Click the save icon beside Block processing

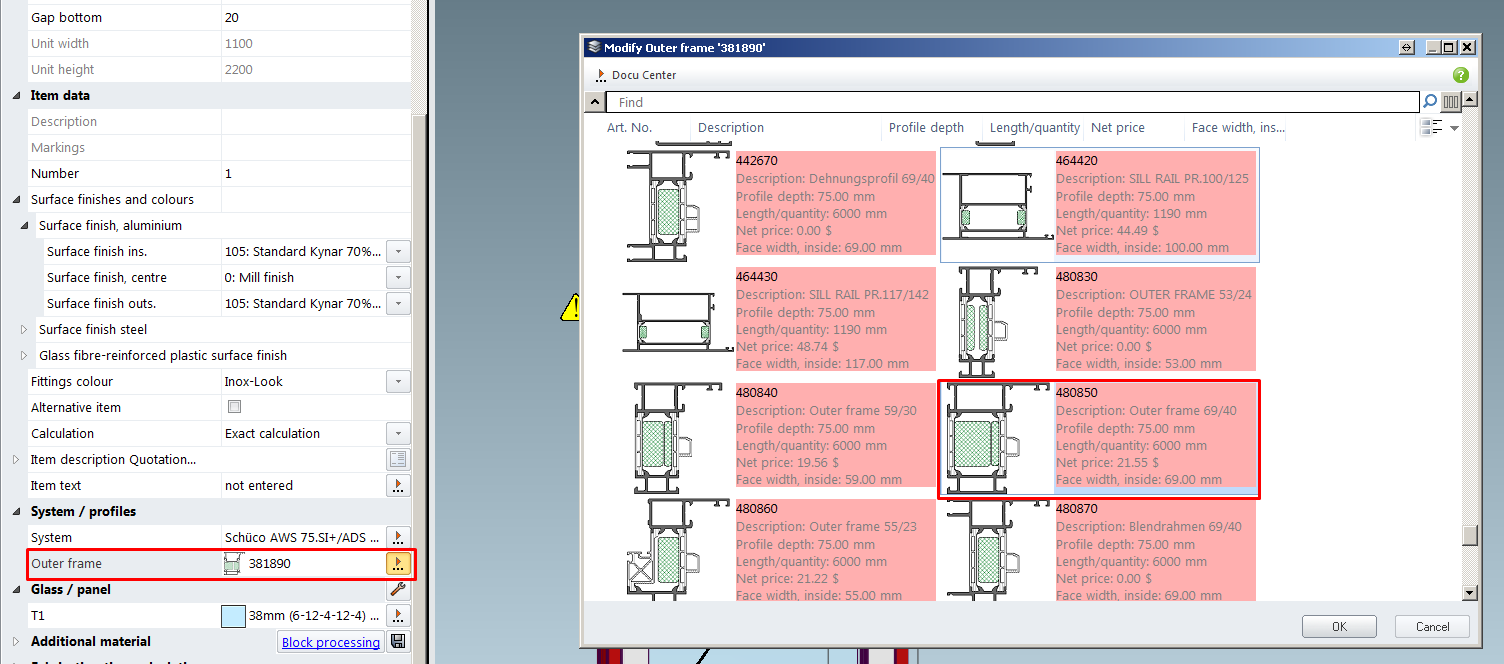tap(398, 642)
